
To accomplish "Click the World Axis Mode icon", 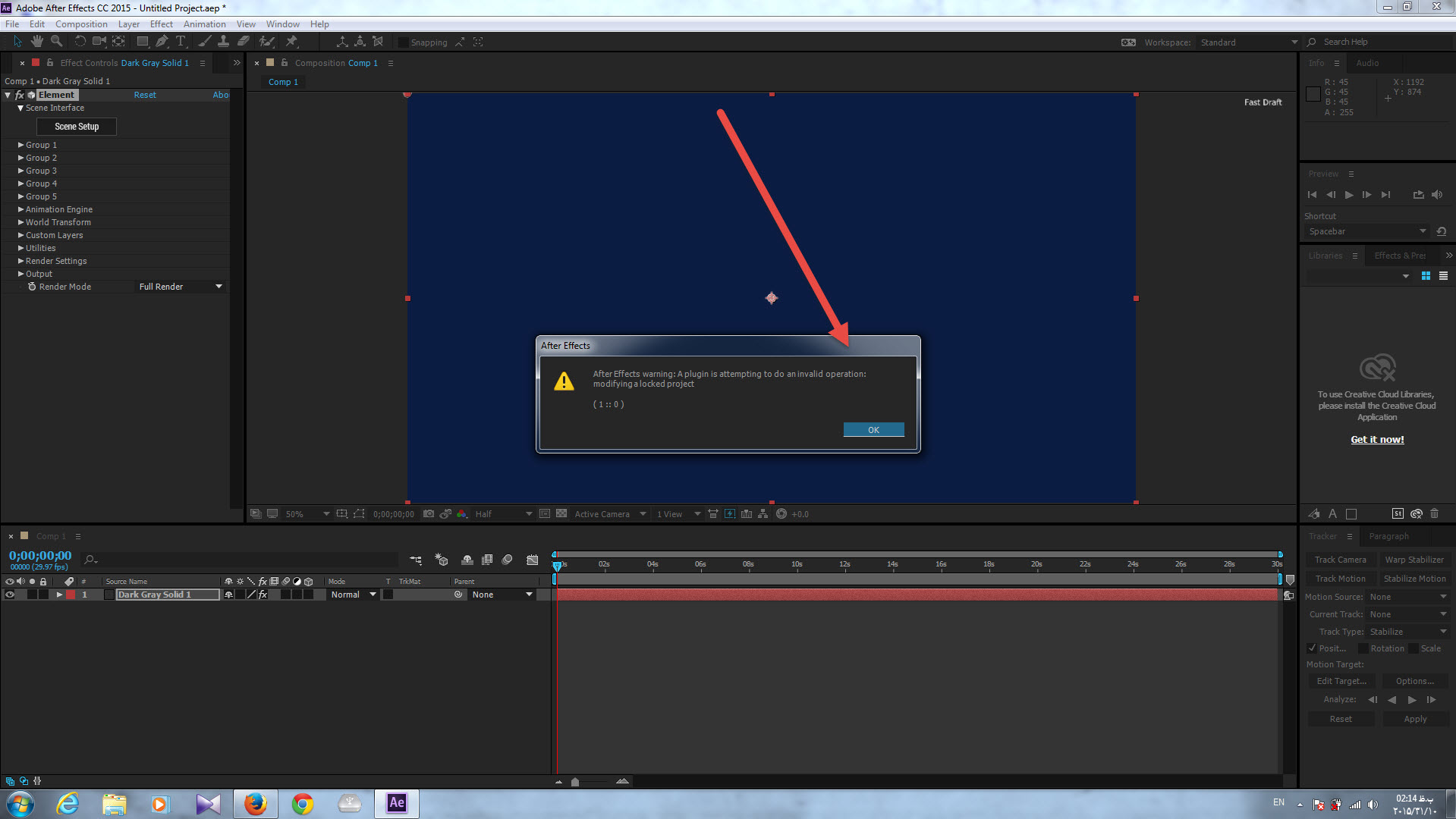I will click(360, 42).
